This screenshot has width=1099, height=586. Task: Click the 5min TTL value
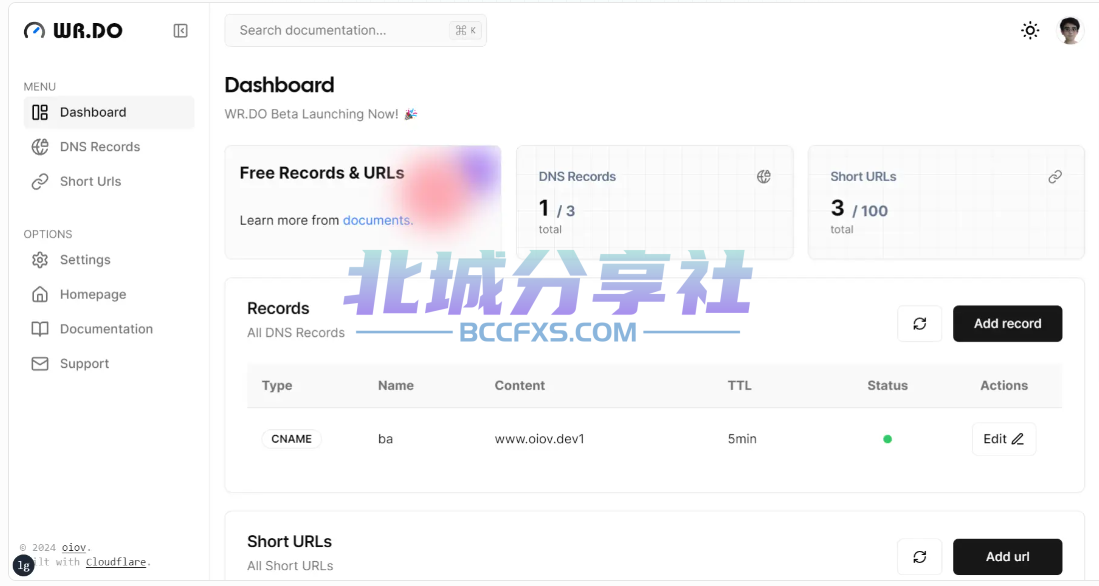point(742,439)
